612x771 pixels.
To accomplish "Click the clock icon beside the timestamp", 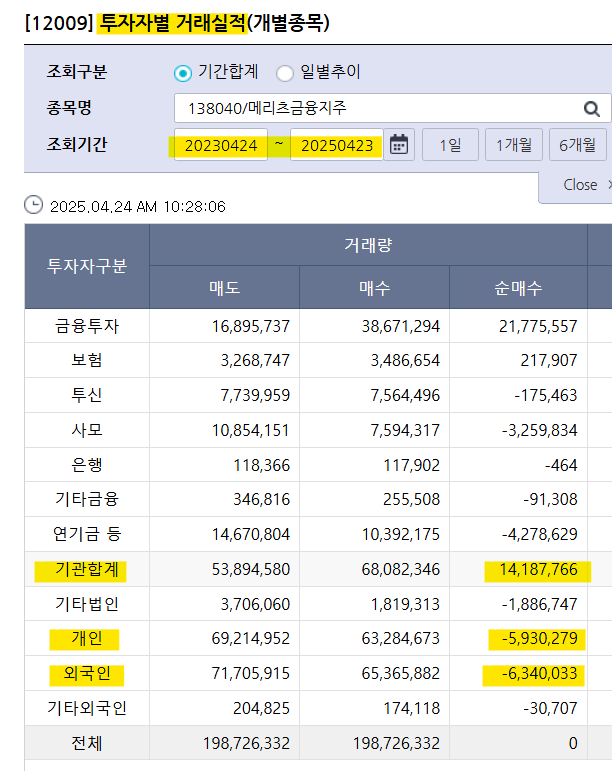I will click(x=33, y=205).
